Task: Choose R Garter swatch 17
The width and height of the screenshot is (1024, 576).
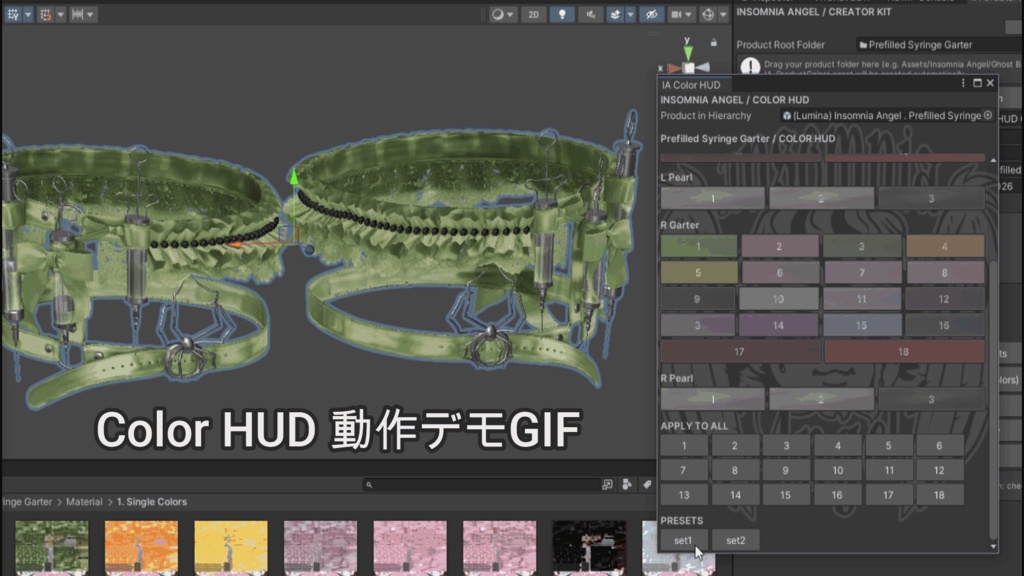Action: tap(740, 351)
